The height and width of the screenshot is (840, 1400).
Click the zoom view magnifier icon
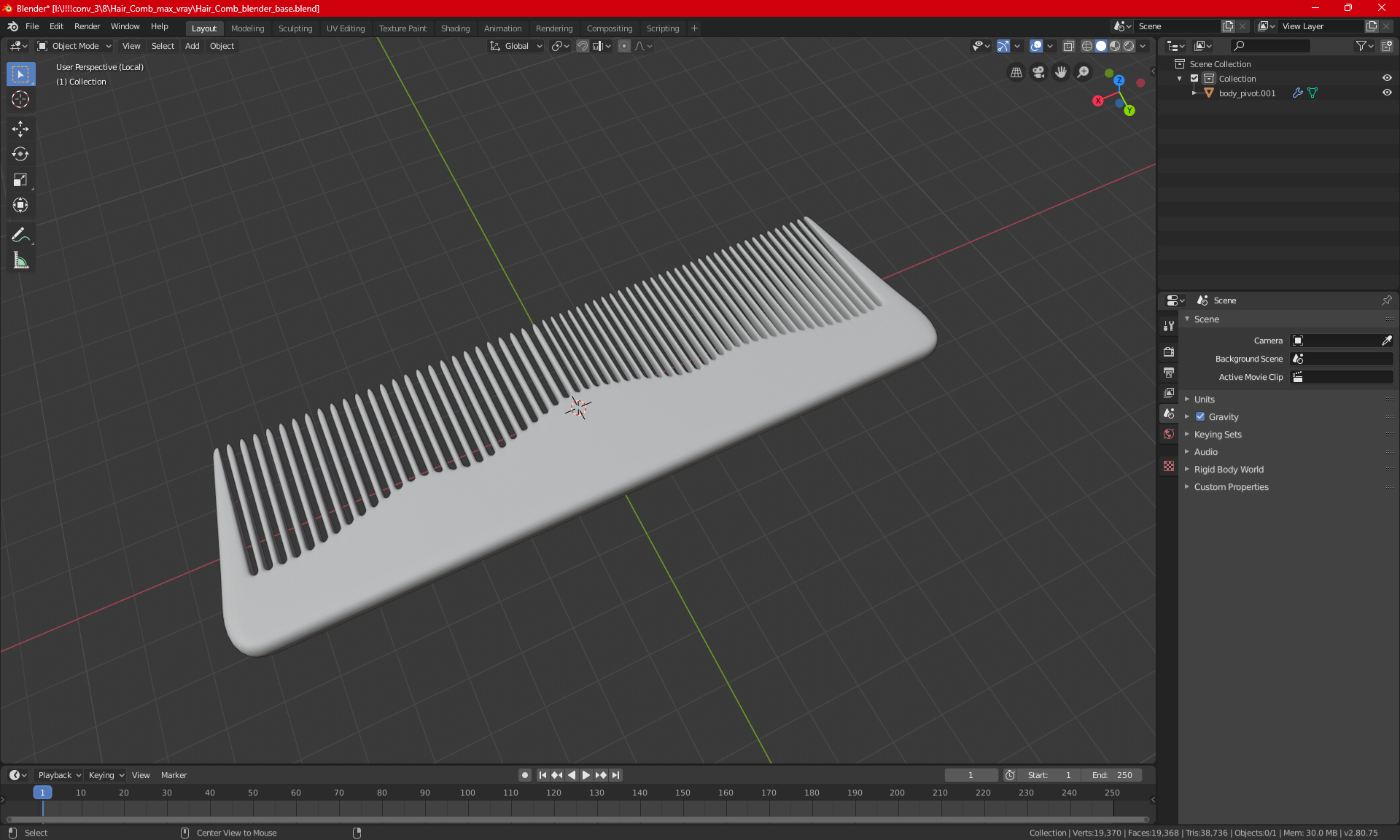tap(1084, 72)
